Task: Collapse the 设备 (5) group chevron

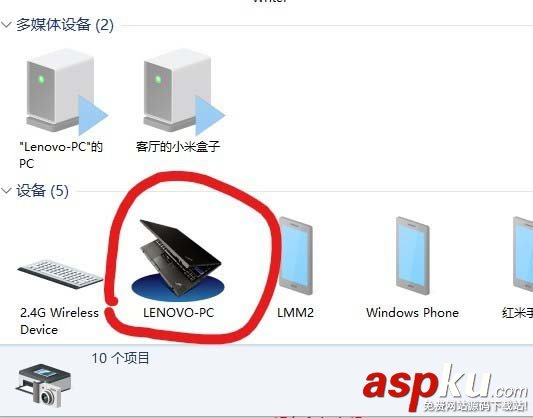Action: (x=6, y=190)
